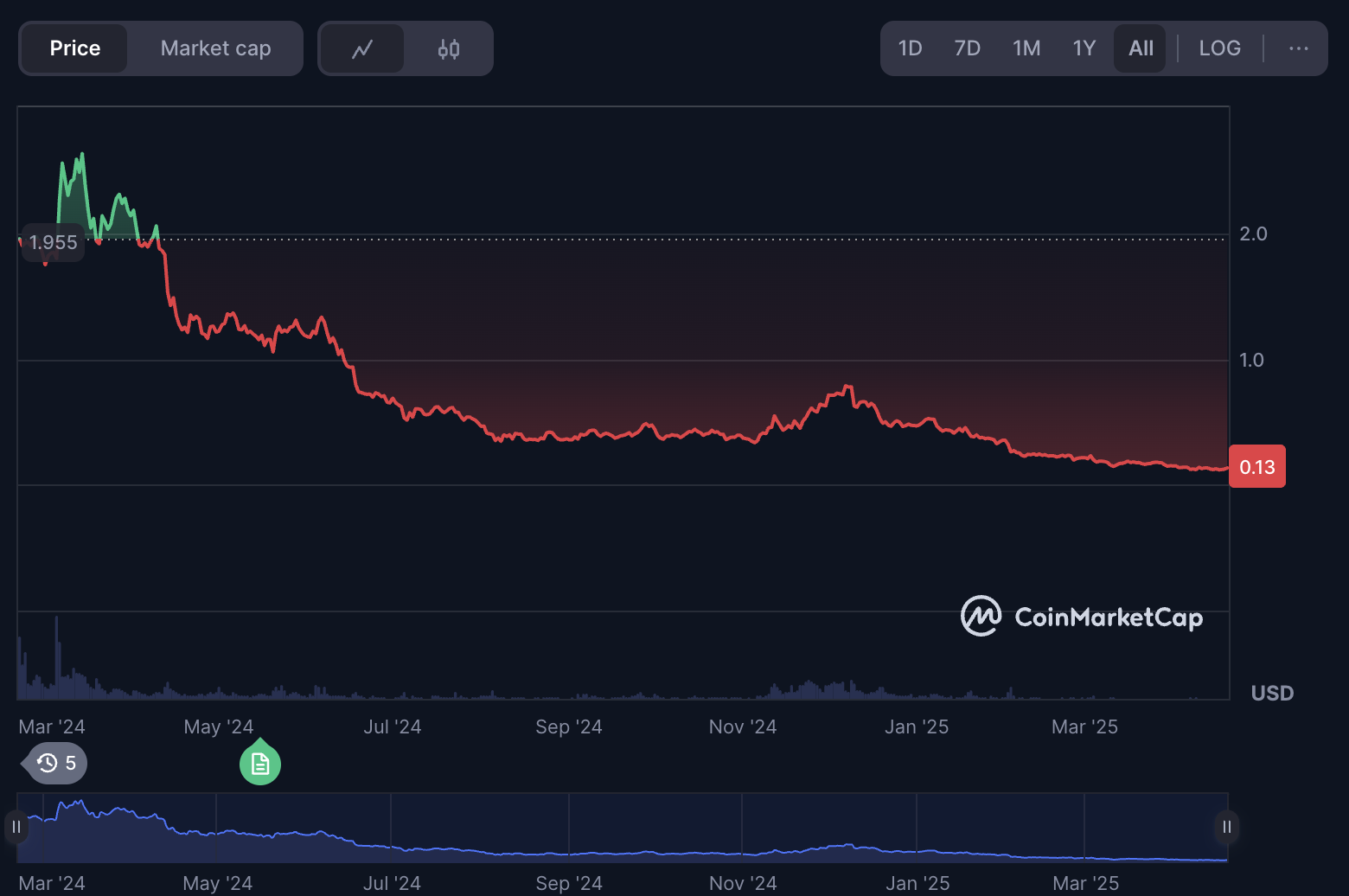Select the 7D time range
Viewport: 1349px width, 896px height.
[x=967, y=48]
